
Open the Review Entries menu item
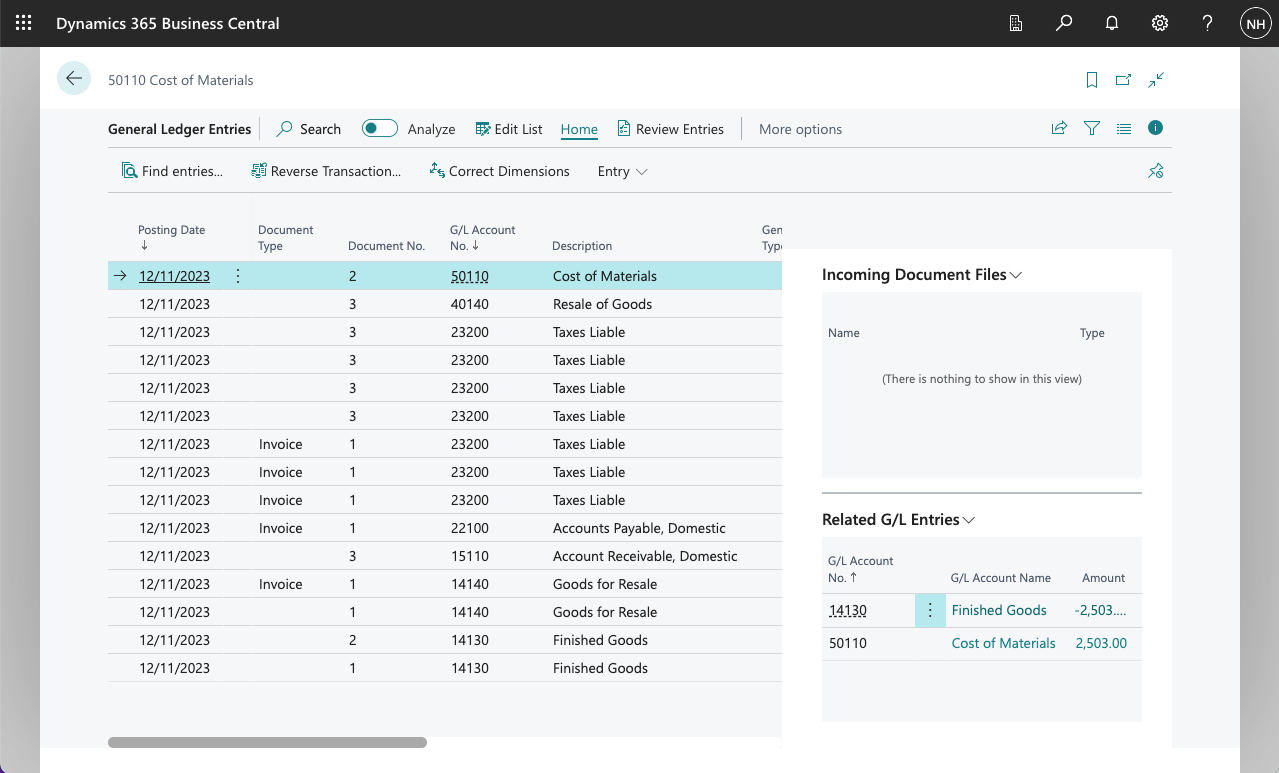pos(670,129)
